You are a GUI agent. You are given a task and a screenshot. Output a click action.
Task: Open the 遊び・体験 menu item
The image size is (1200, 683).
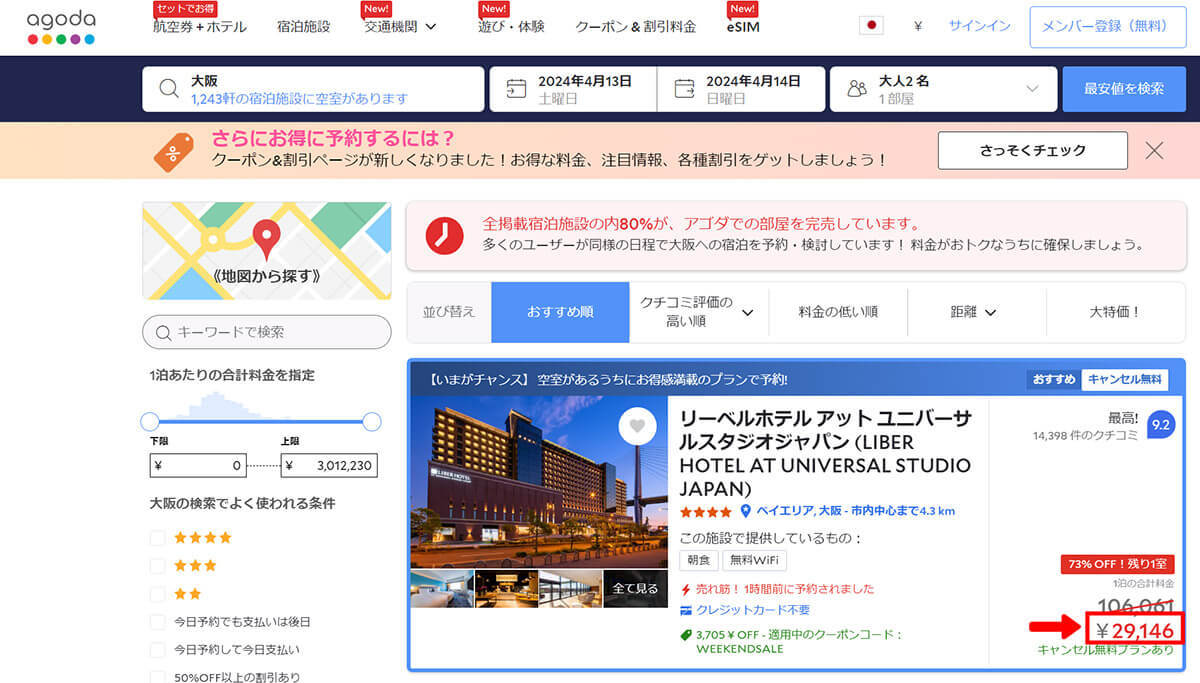[x=511, y=27]
